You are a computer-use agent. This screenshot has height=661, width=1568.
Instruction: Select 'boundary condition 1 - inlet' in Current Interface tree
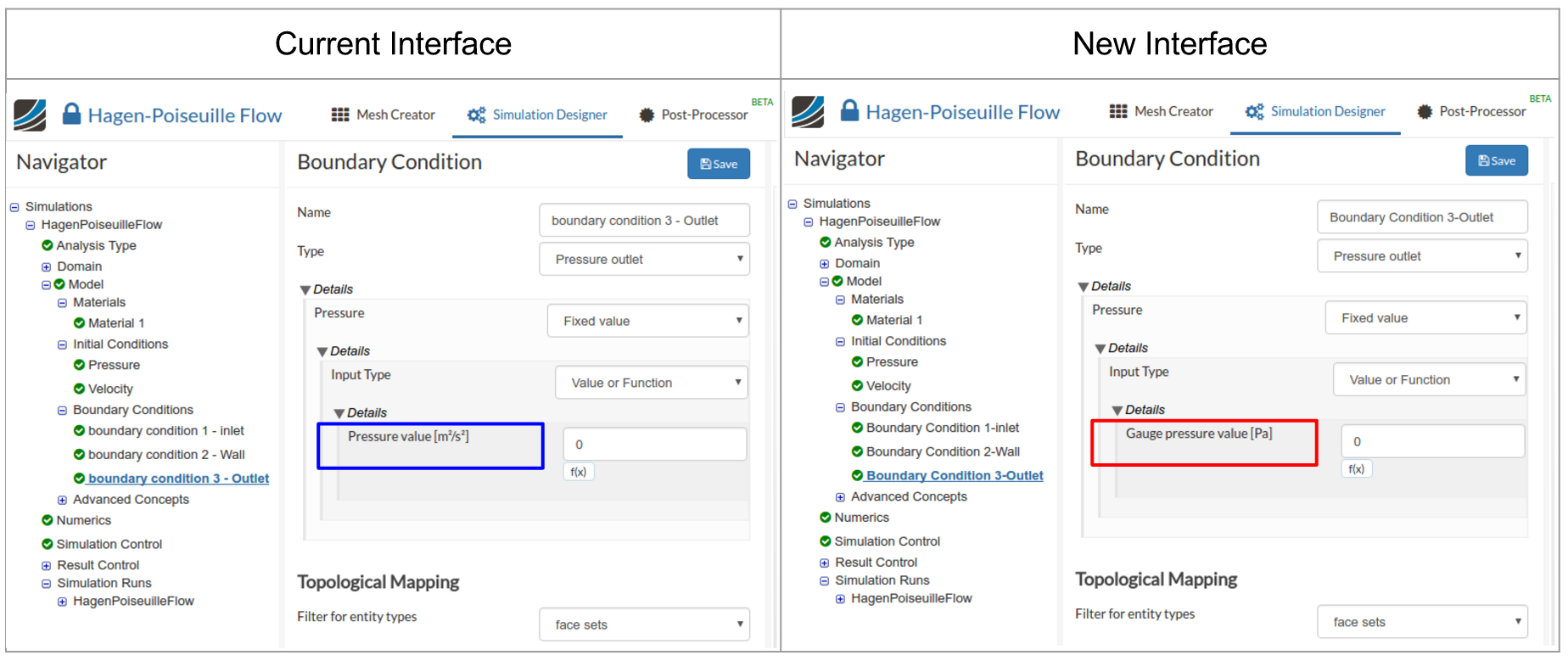(165, 431)
